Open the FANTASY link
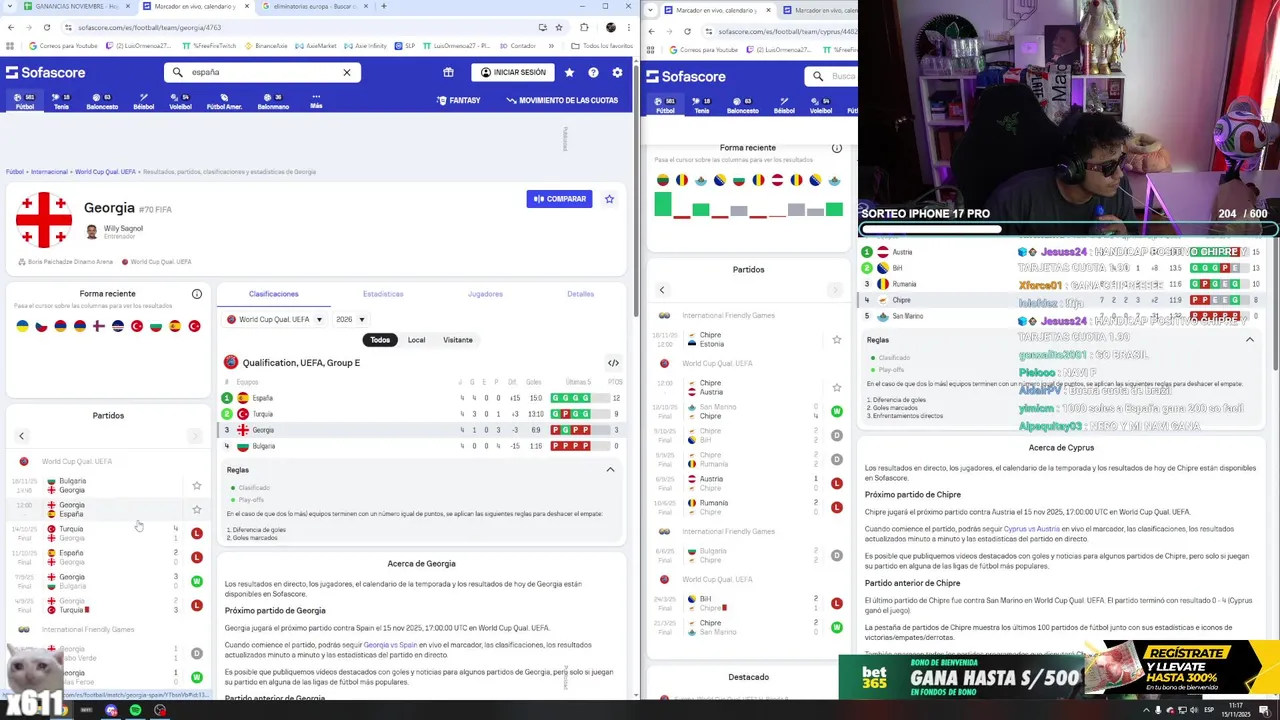Viewport: 1280px width, 720px height. 459,101
